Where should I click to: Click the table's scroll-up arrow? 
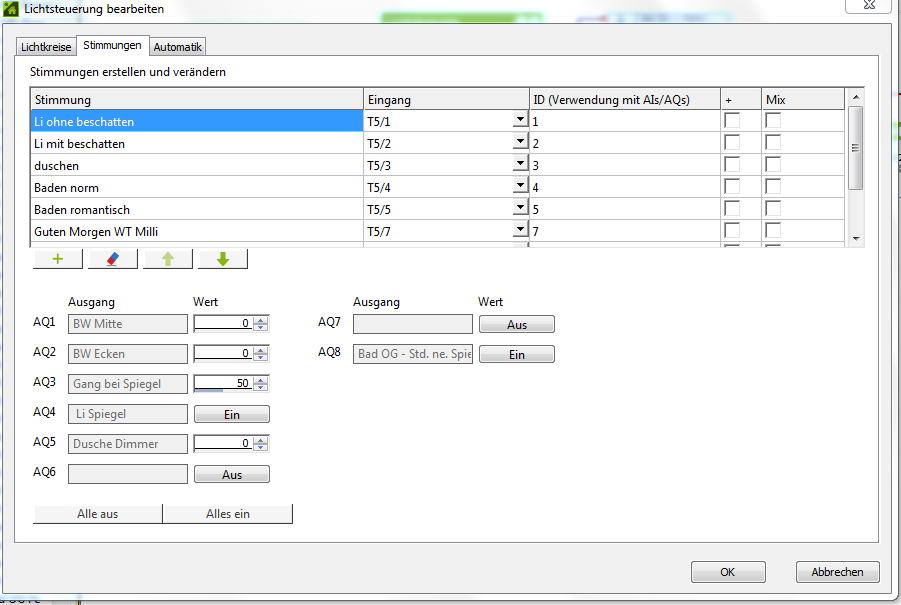856,97
